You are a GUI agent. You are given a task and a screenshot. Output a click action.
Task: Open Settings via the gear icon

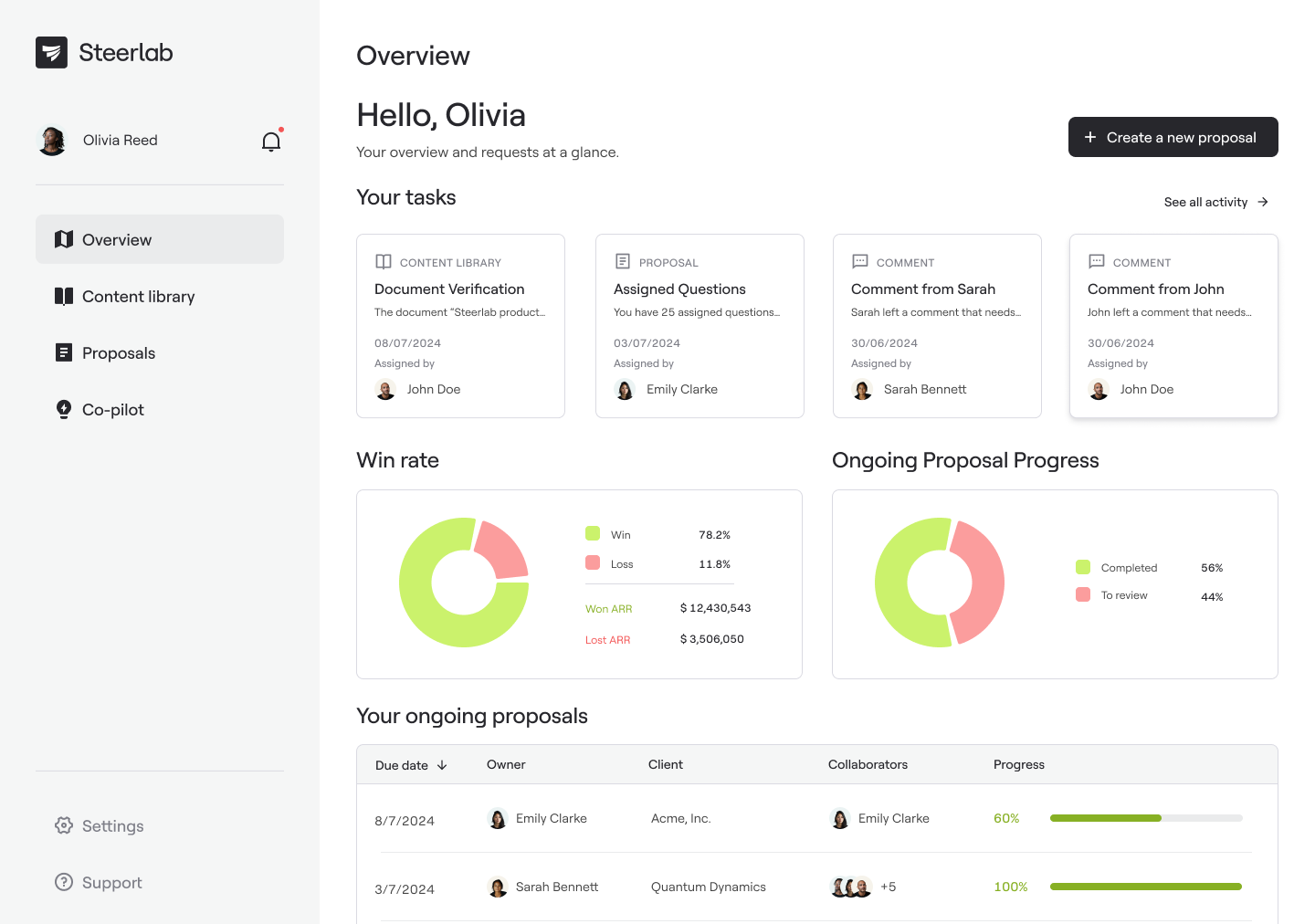pos(64,825)
